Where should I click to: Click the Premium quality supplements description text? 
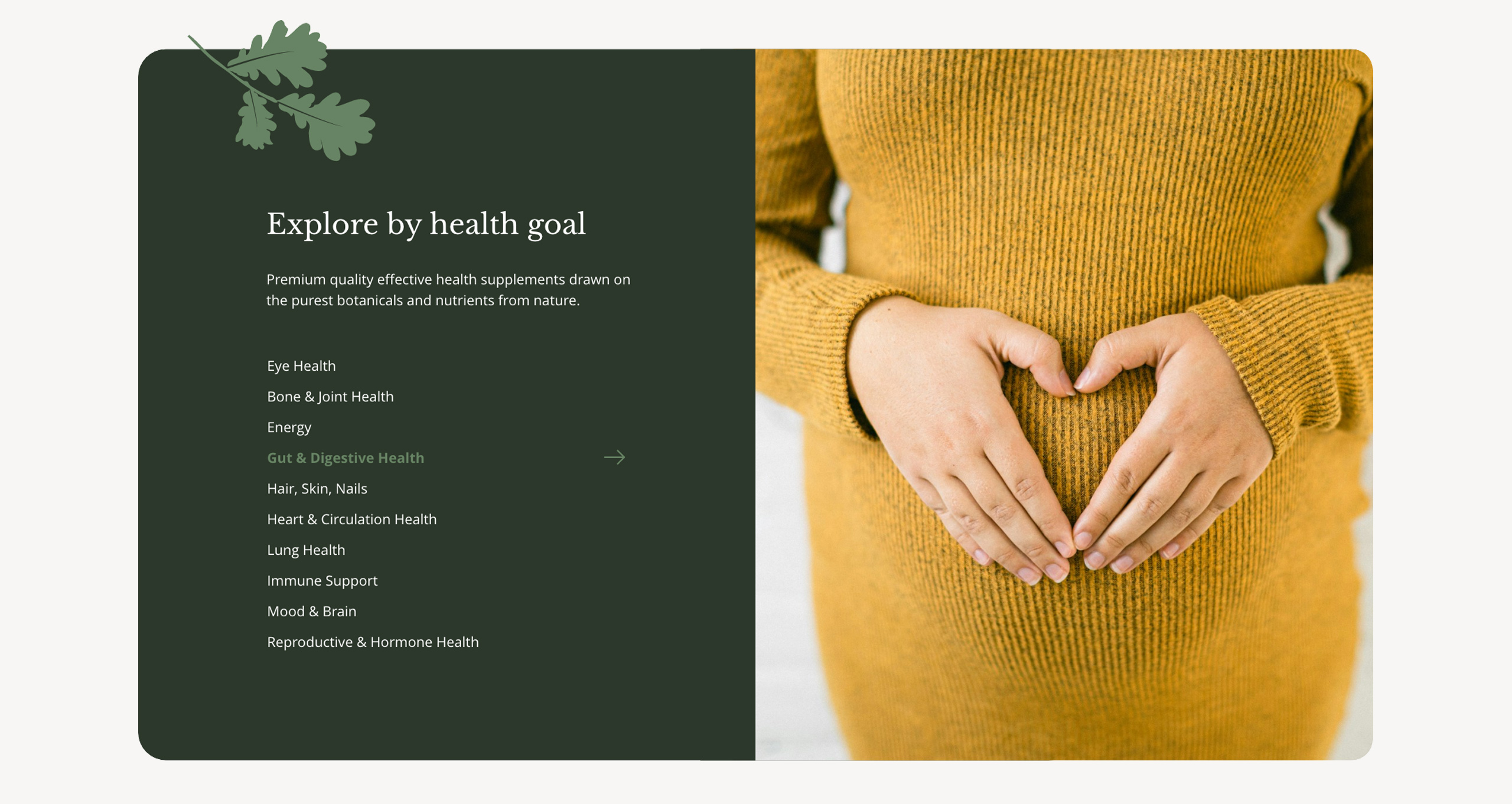pyautogui.click(x=448, y=290)
